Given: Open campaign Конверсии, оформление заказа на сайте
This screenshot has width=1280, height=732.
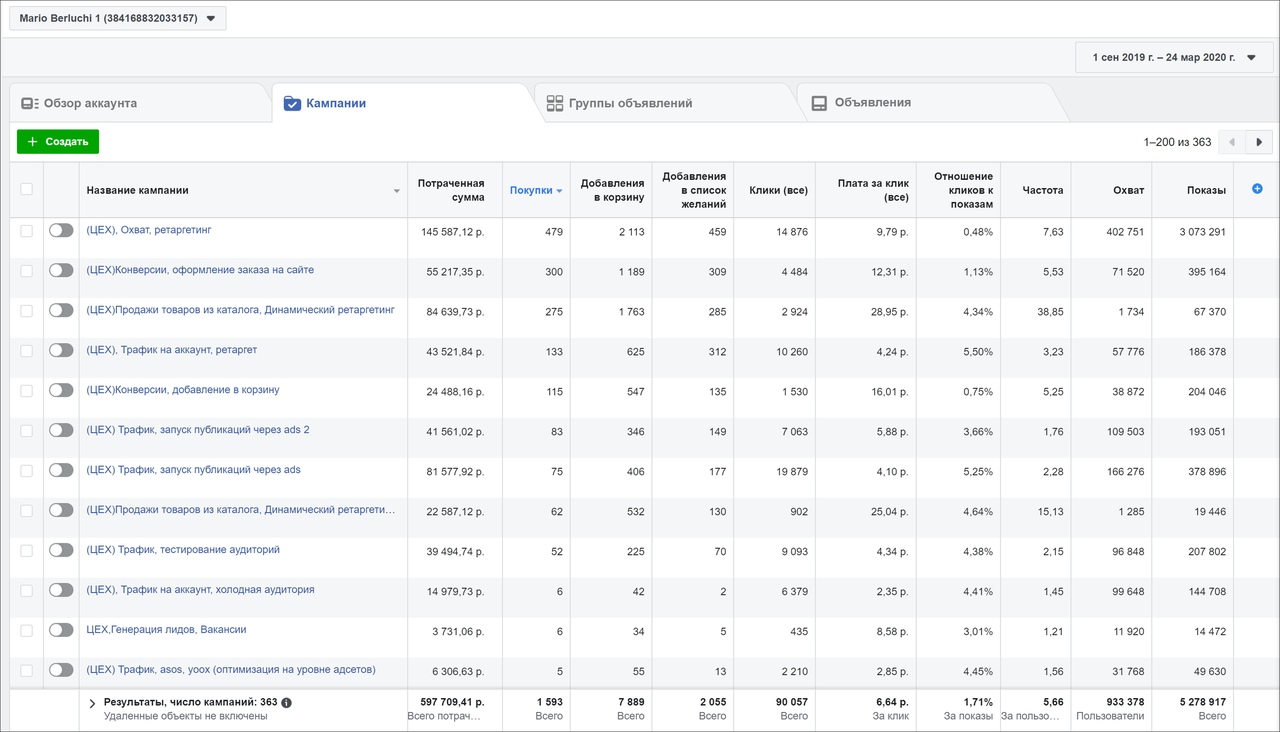Looking at the screenshot, I should click(x=200, y=270).
